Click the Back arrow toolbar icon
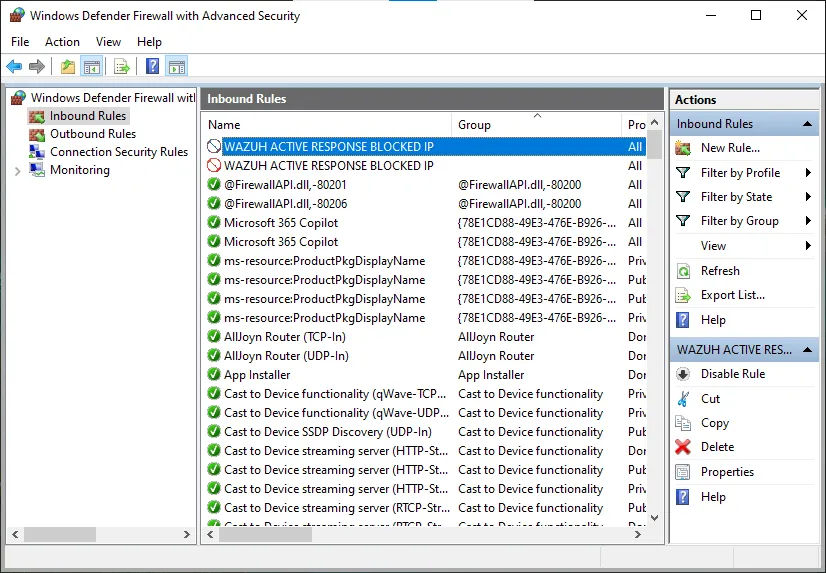Screen dimensions: 826x573 click(x=14, y=66)
